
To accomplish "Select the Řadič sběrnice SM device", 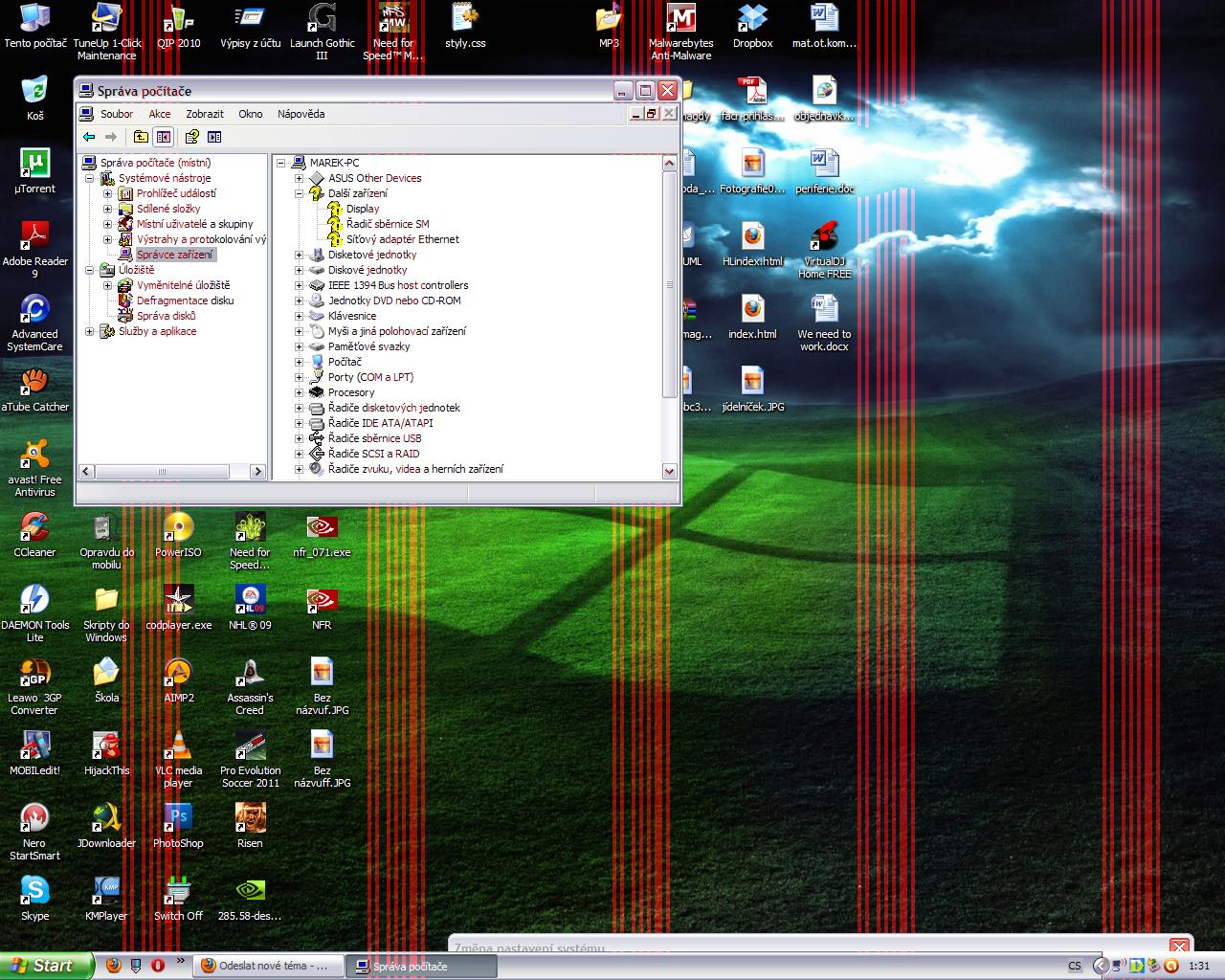I will click(387, 224).
